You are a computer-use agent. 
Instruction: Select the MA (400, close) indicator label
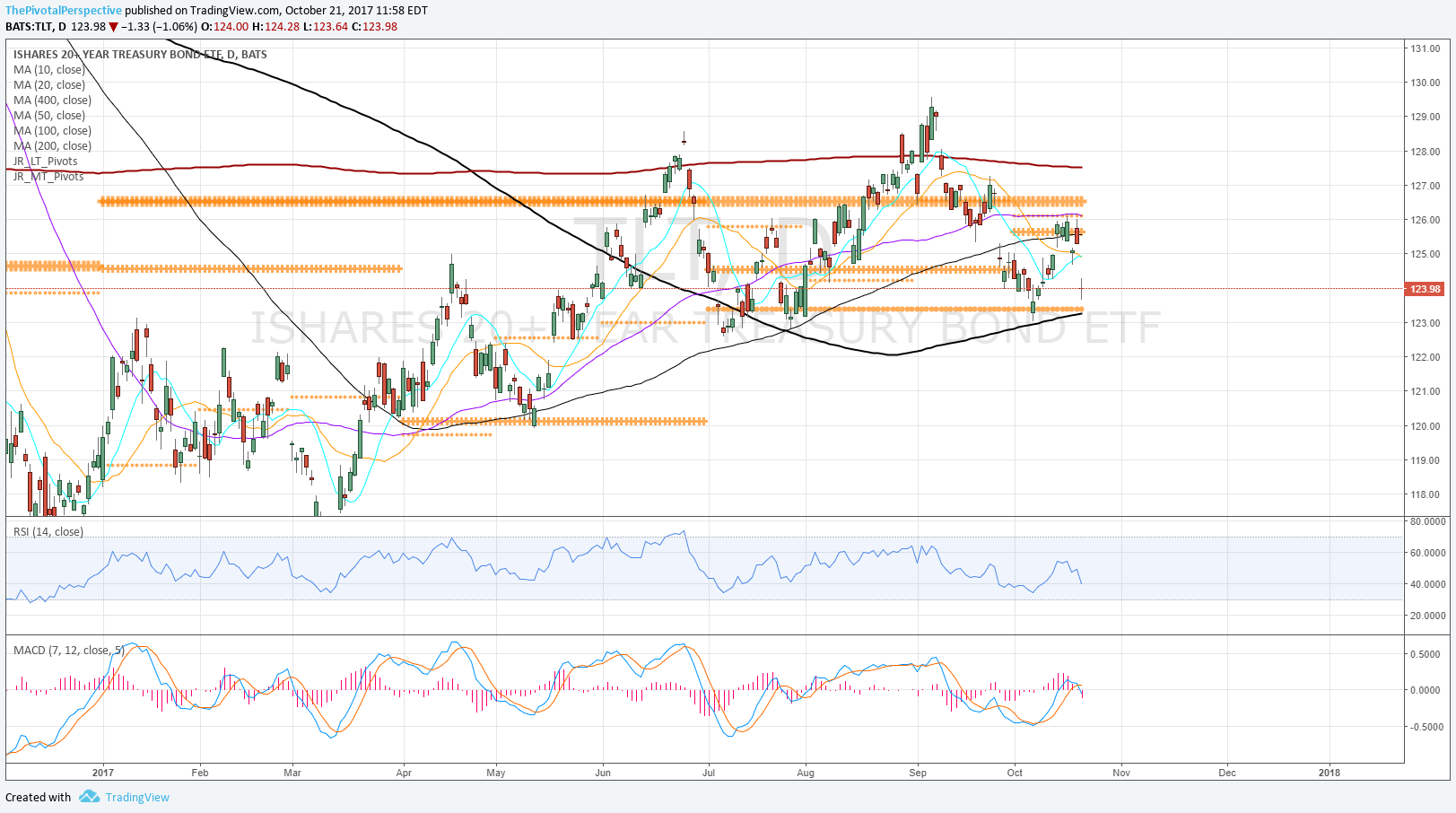52,100
